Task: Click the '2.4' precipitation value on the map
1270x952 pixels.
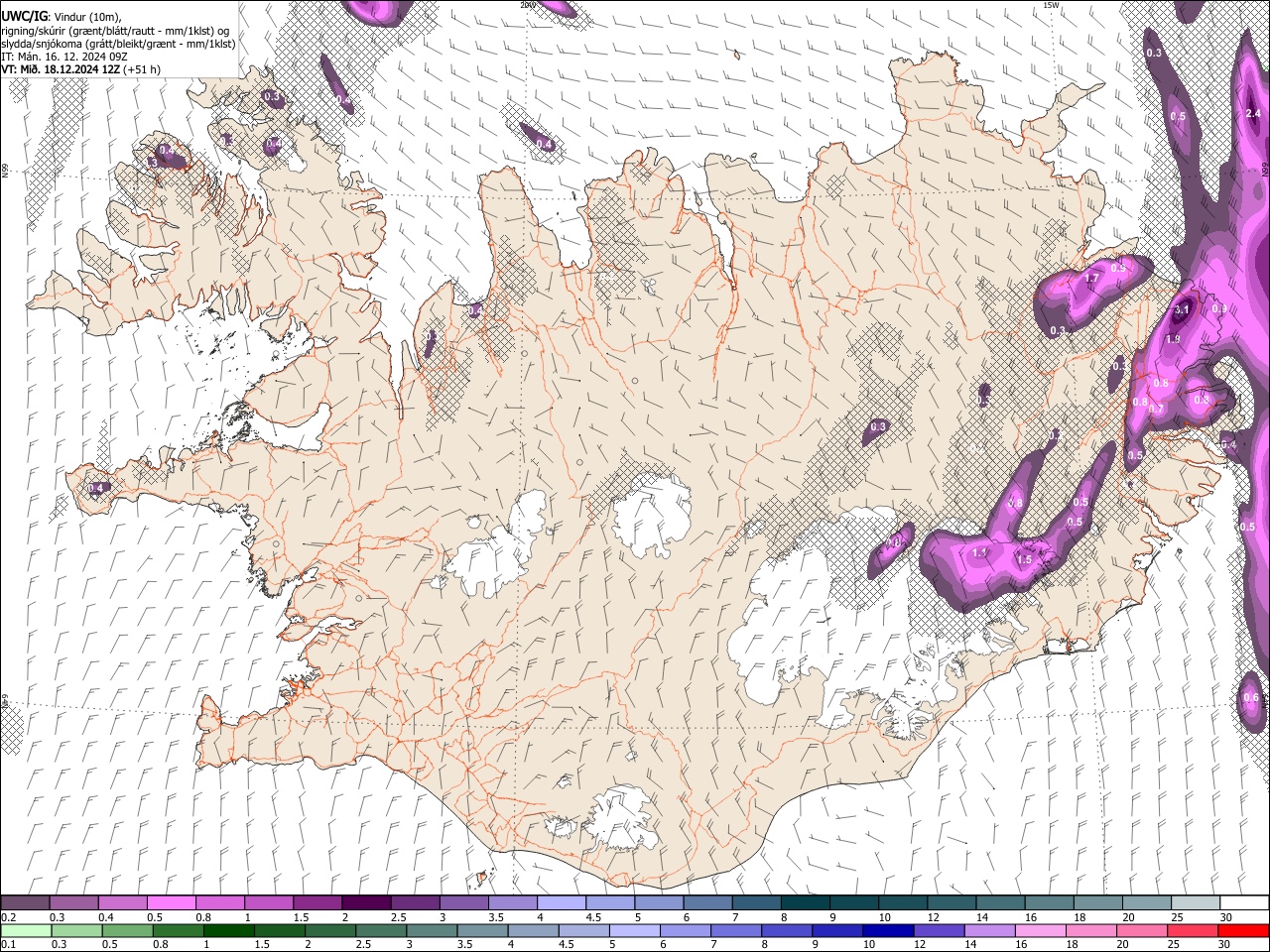Action: (x=1252, y=114)
